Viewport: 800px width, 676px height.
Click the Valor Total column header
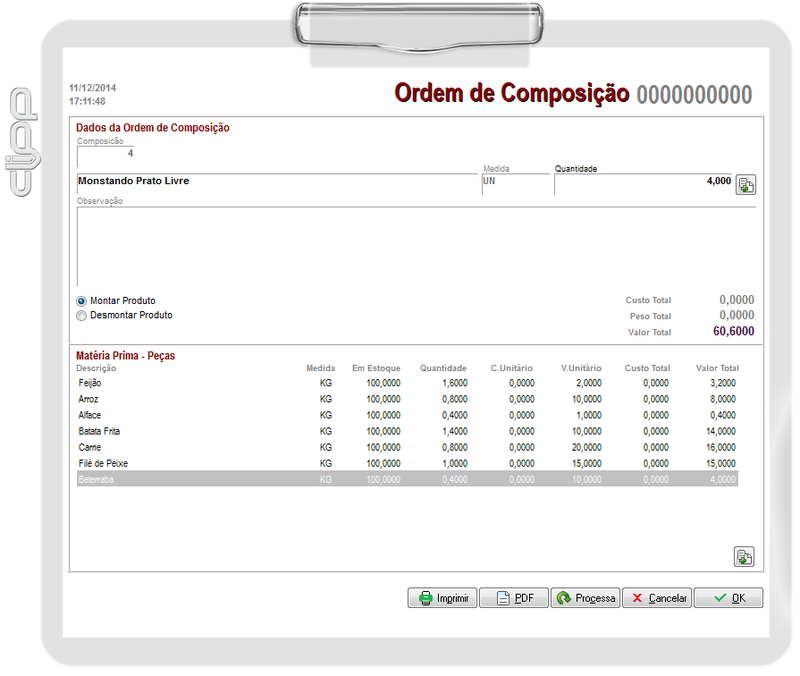(x=717, y=368)
